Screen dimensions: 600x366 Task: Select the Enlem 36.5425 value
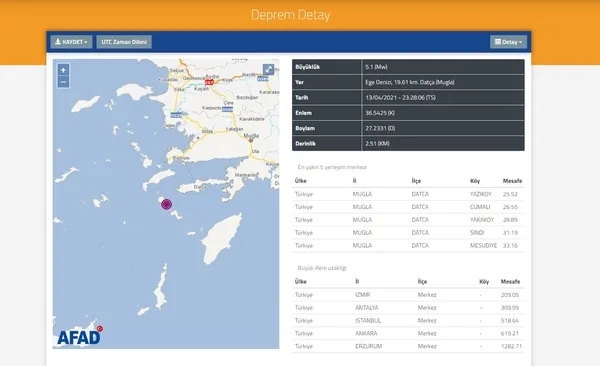coord(380,113)
